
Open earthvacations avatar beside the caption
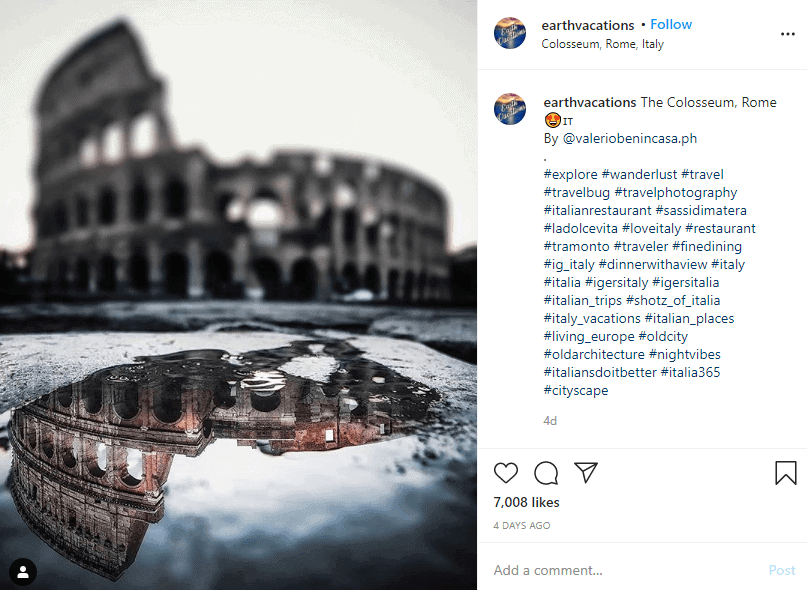pyautogui.click(x=510, y=109)
